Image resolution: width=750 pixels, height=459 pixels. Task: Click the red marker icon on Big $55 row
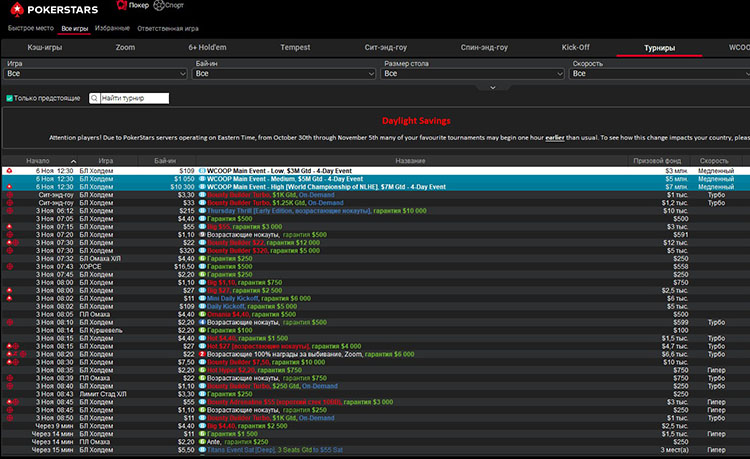click(x=9, y=227)
